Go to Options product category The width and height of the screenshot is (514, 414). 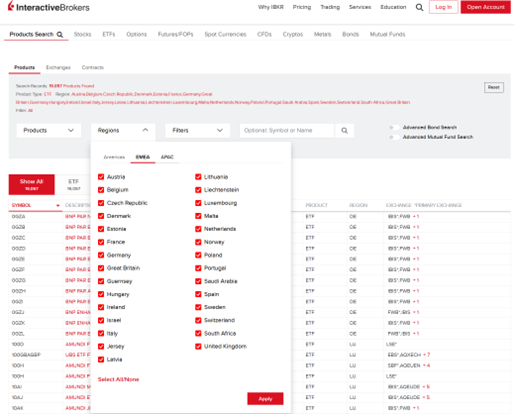pos(136,34)
